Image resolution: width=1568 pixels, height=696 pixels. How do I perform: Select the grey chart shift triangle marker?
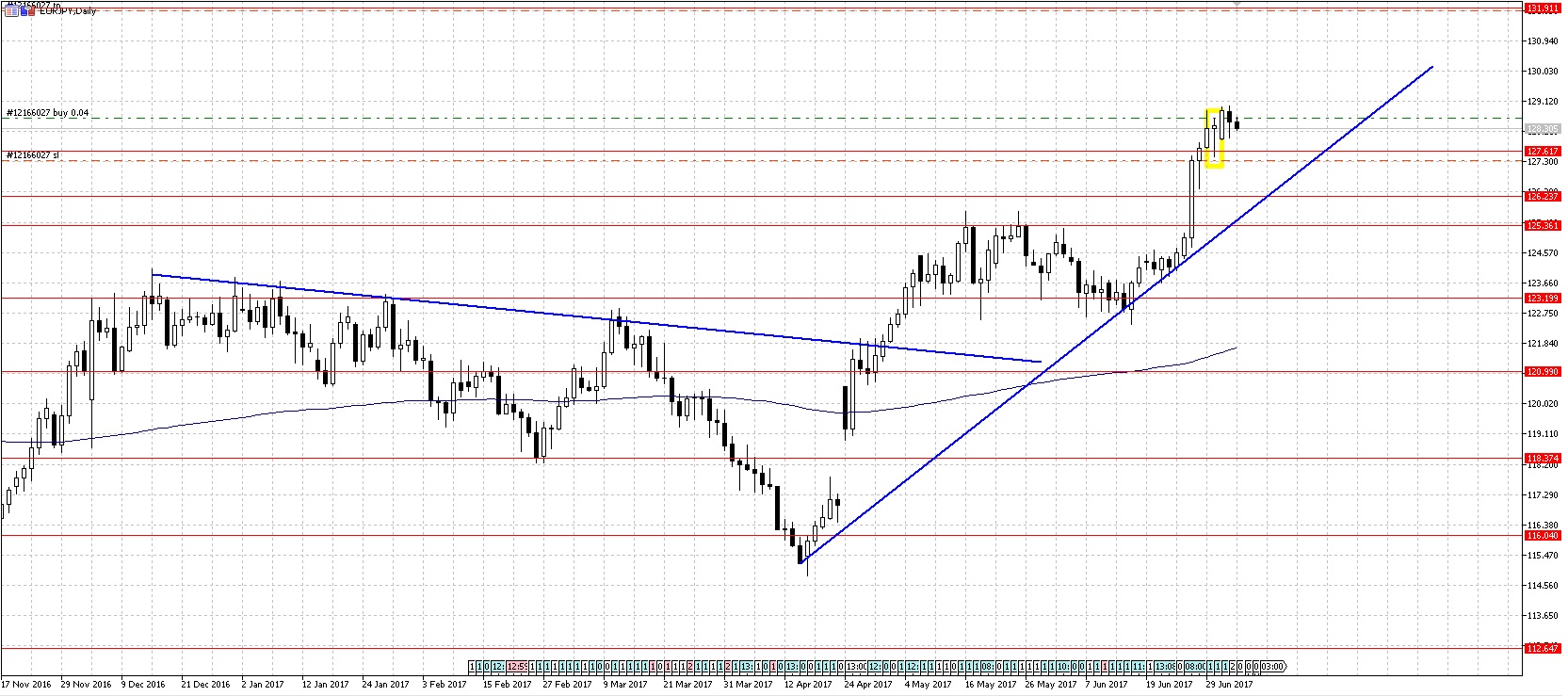(x=1237, y=5)
